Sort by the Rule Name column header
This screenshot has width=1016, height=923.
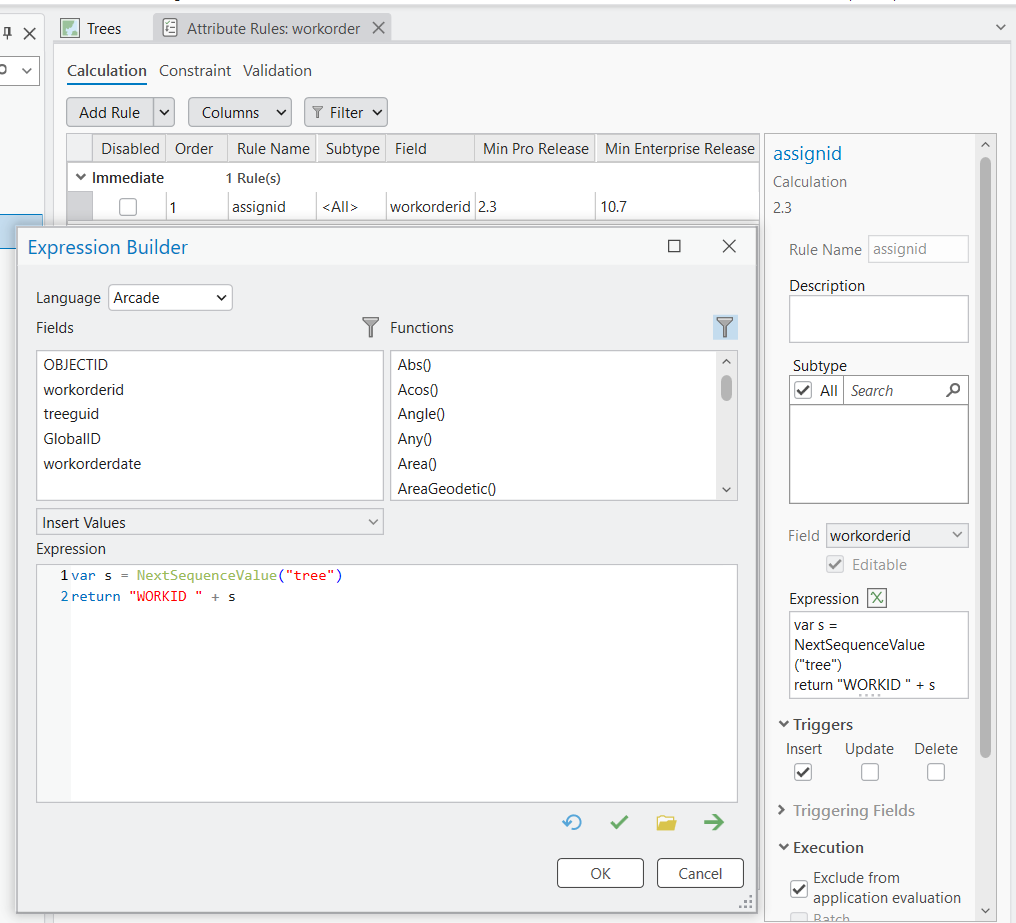pyautogui.click(x=273, y=148)
